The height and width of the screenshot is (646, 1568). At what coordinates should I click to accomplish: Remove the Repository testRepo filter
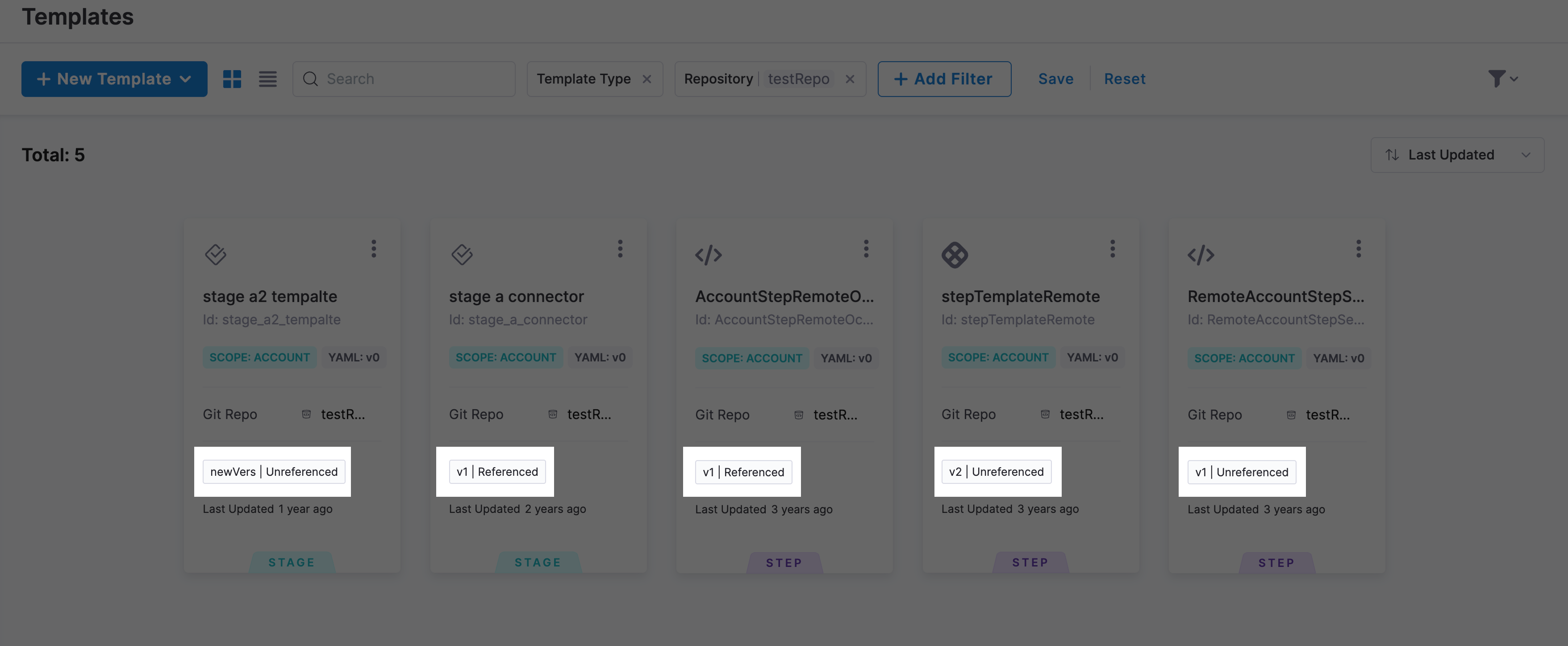point(851,79)
